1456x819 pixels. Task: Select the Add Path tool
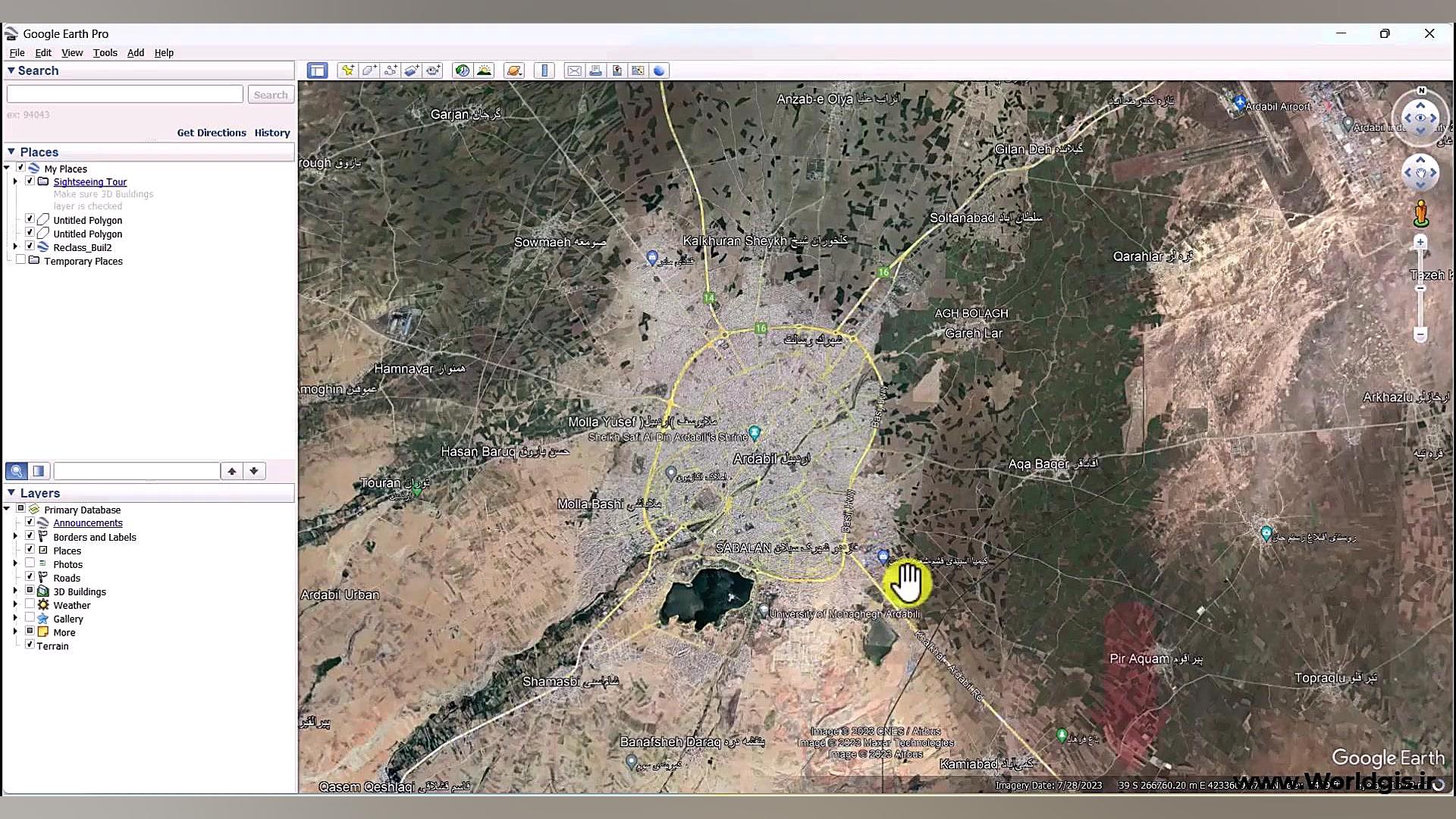coord(391,71)
